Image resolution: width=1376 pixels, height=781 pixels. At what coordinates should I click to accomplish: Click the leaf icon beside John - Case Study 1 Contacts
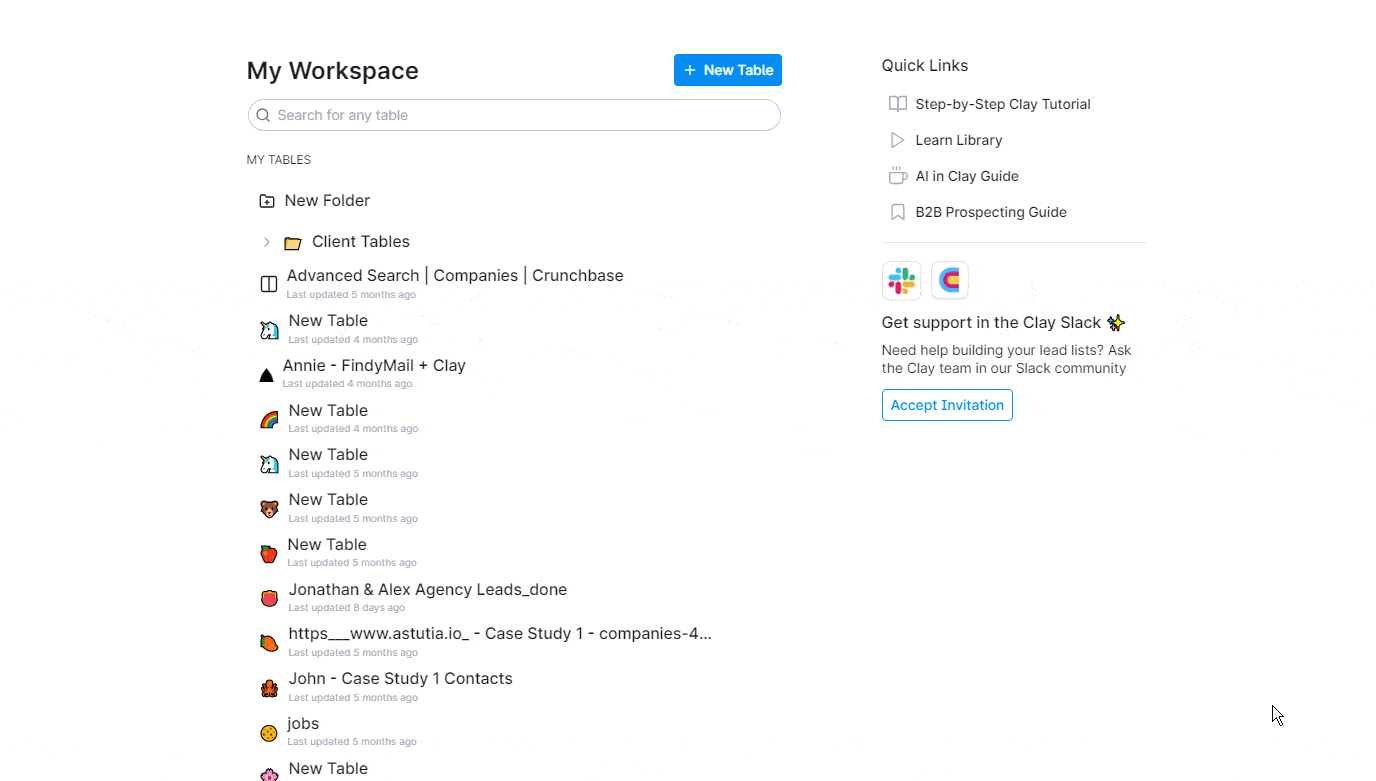point(269,688)
